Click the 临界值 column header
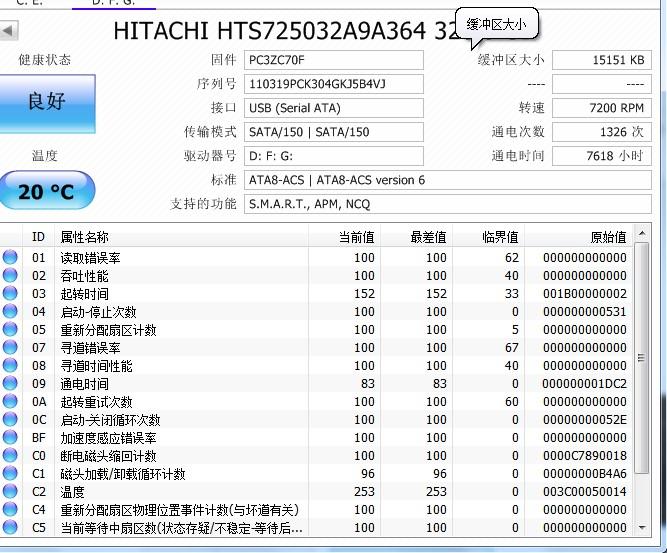This screenshot has width=667, height=553. tap(488, 237)
